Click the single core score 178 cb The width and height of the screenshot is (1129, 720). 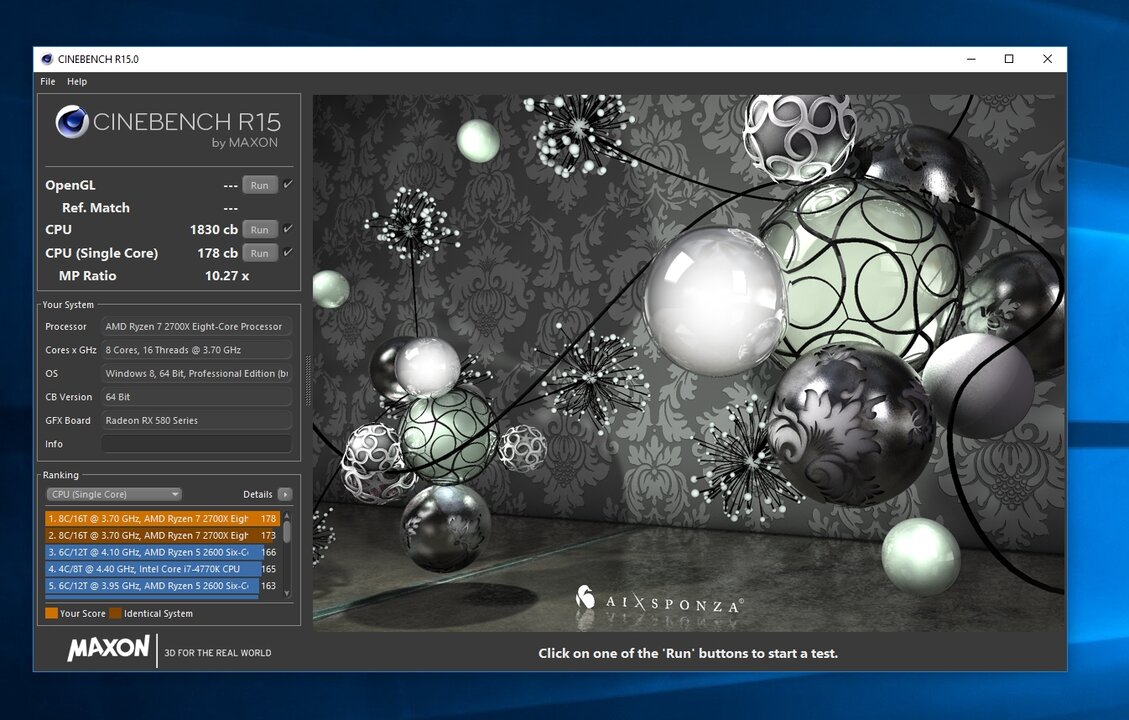click(217, 253)
